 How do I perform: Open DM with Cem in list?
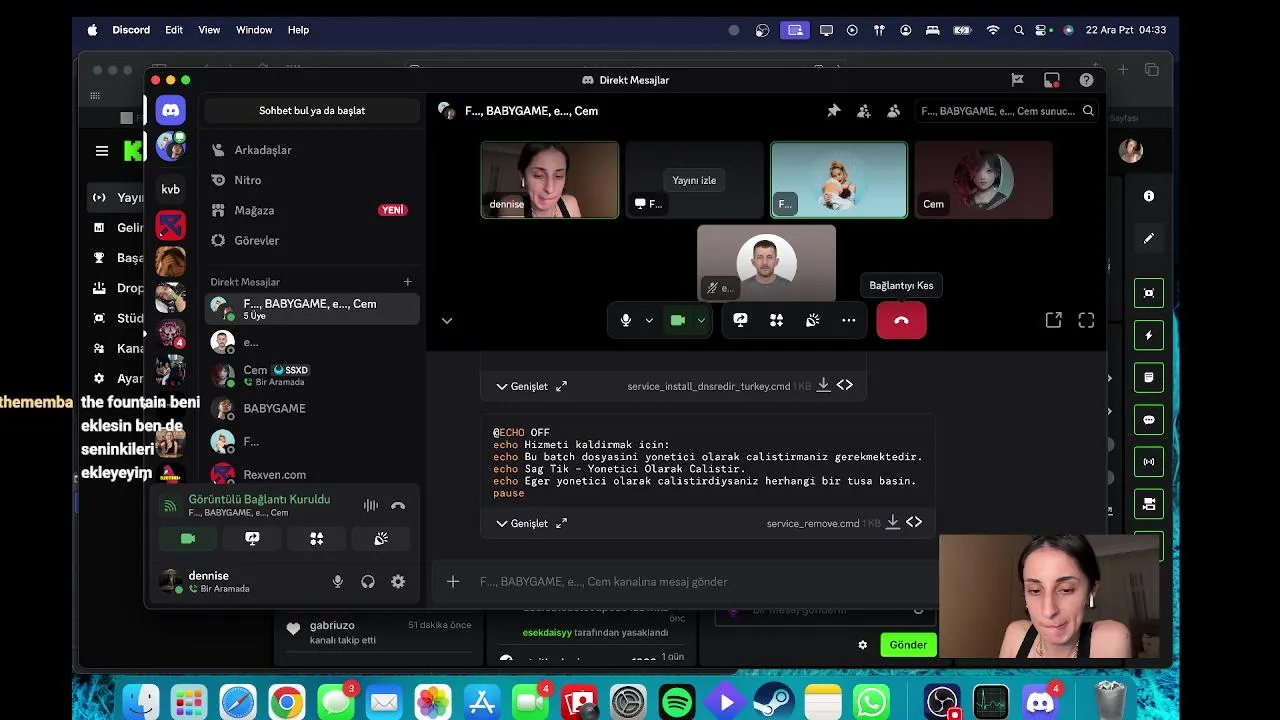pyautogui.click(x=312, y=375)
